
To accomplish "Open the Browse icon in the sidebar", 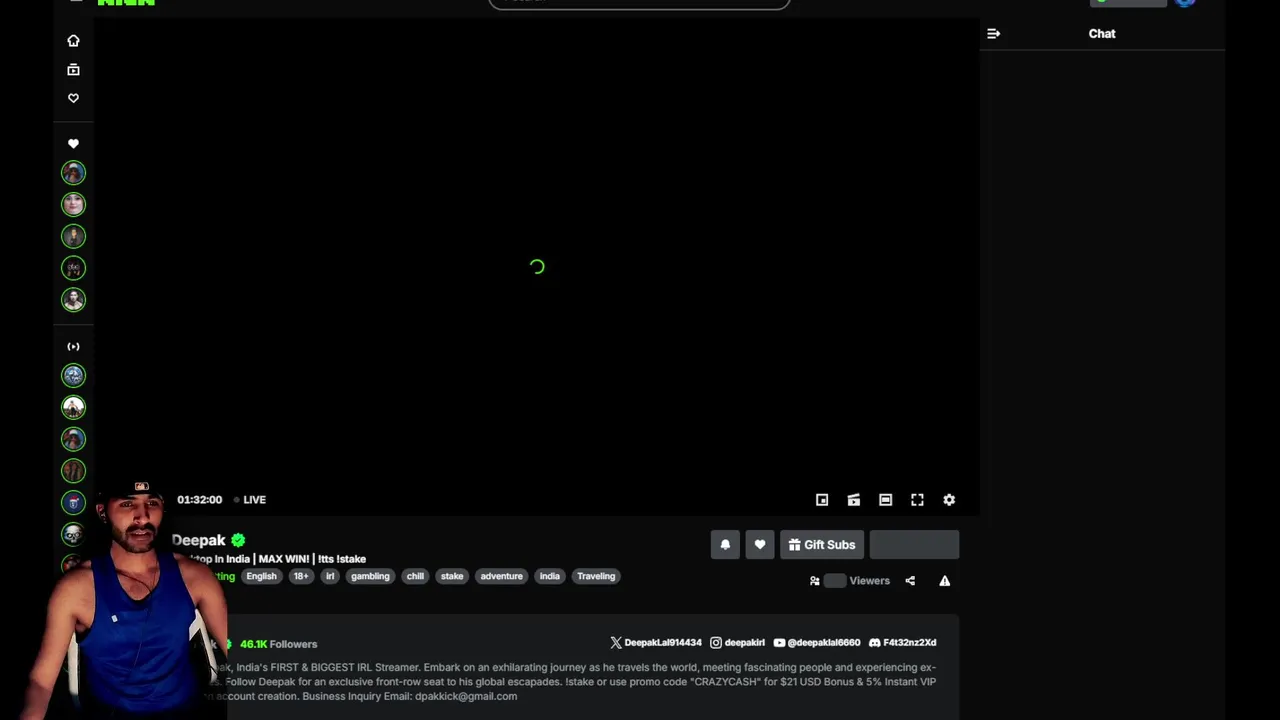I will pos(73,70).
